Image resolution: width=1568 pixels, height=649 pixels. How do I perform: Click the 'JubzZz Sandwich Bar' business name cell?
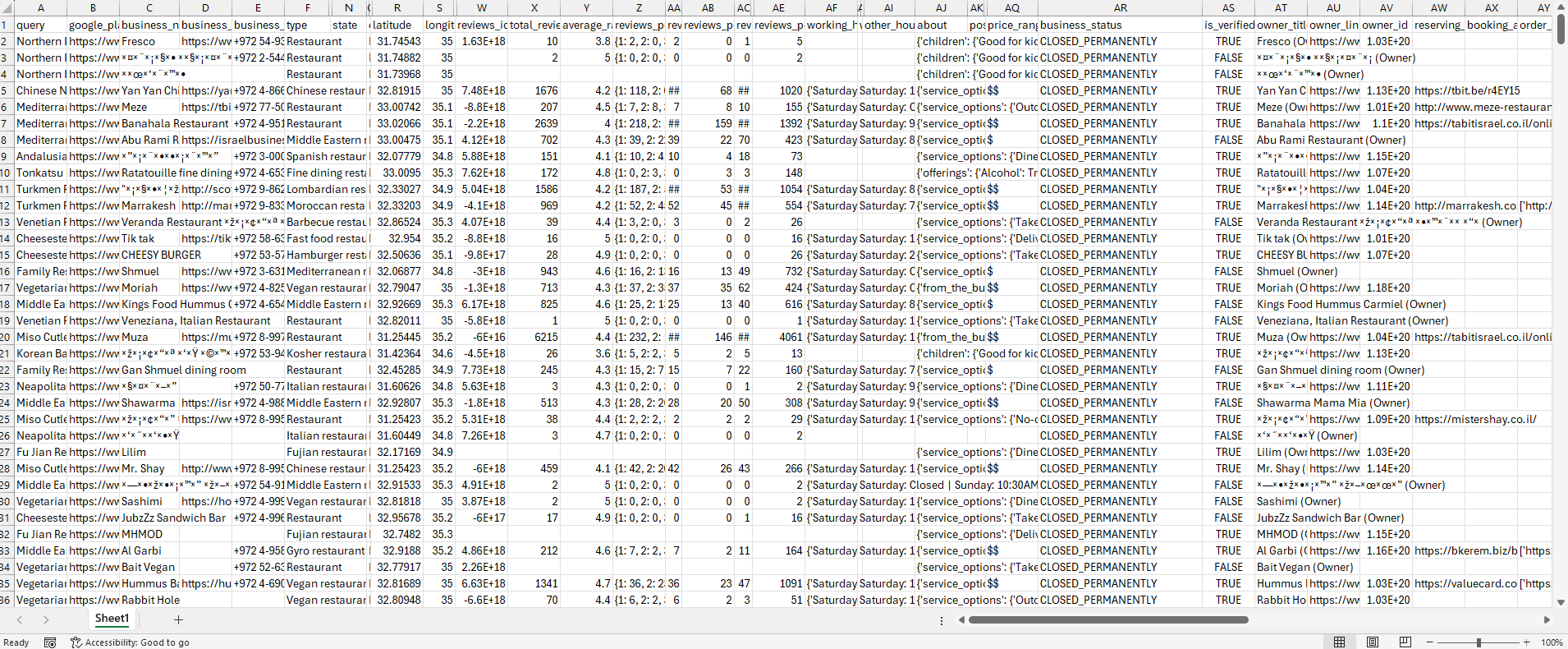click(174, 518)
